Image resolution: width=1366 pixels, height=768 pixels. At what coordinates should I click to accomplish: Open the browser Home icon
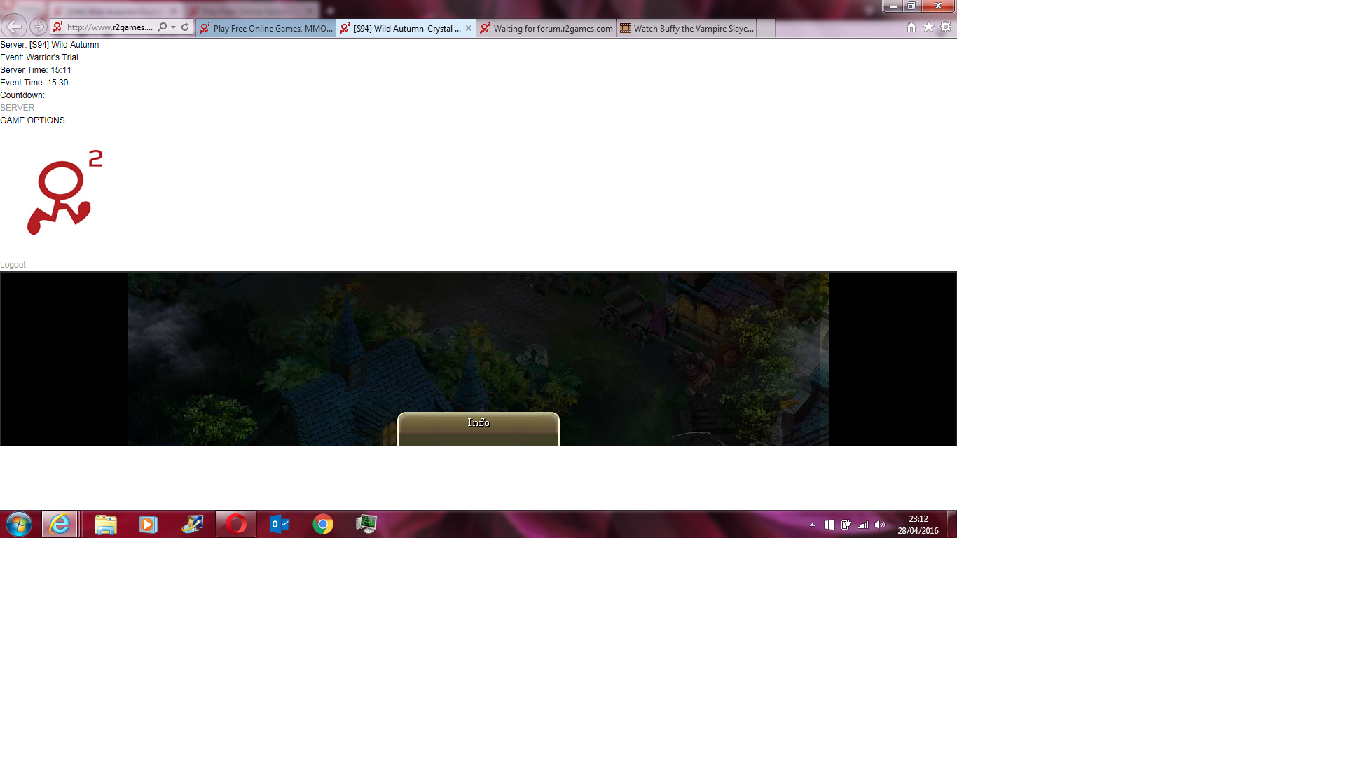[911, 28]
